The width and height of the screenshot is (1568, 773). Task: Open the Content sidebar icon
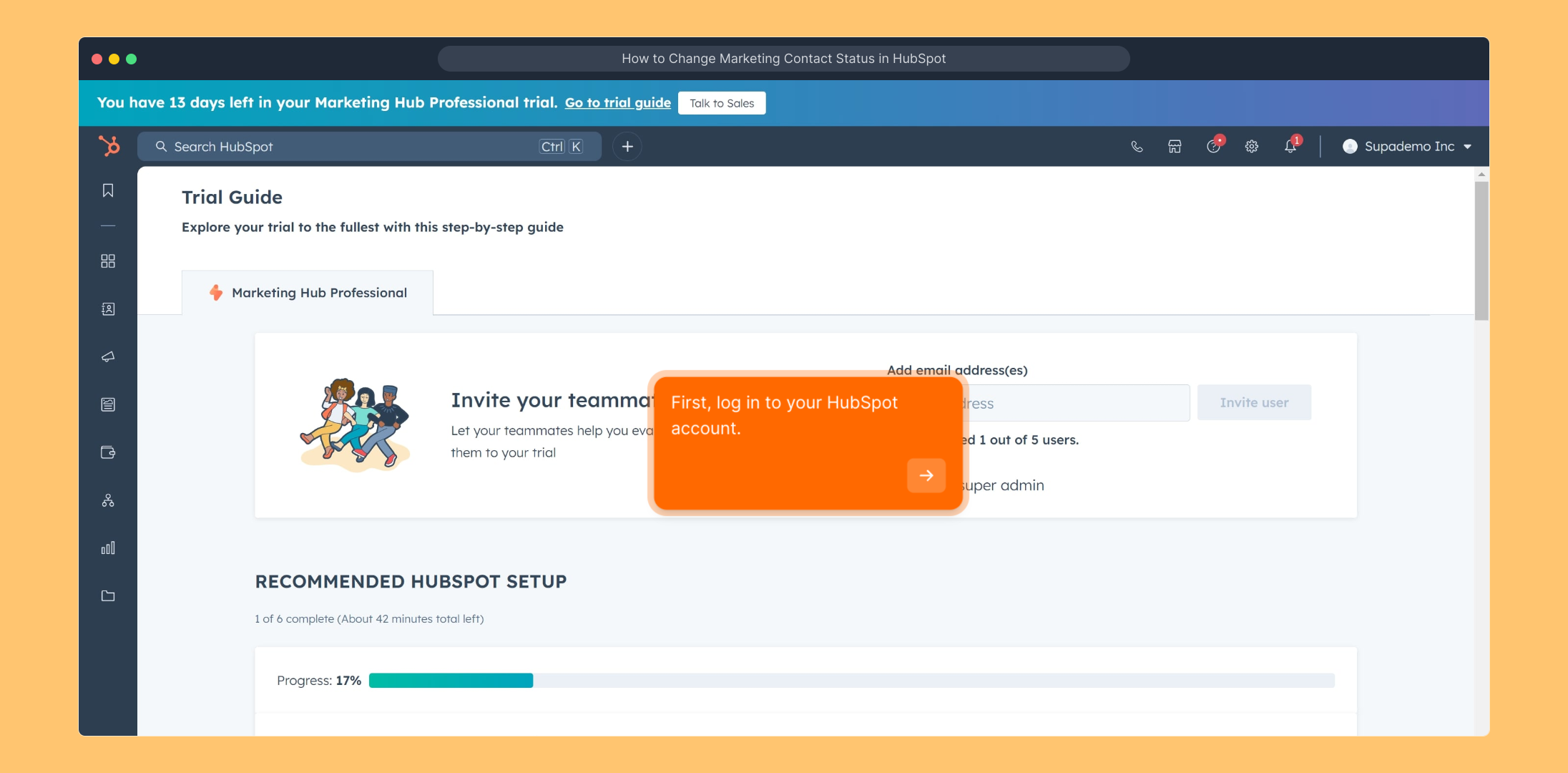[108, 404]
